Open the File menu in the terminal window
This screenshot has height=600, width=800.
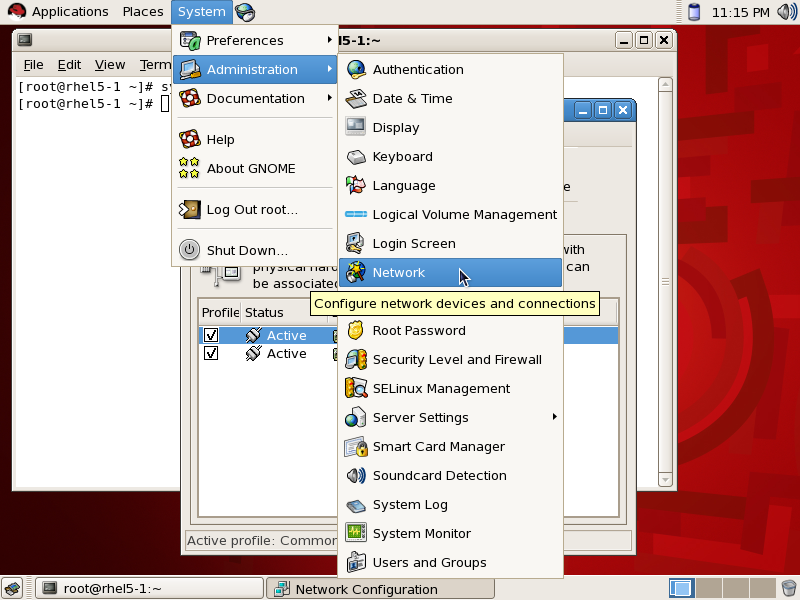pos(33,64)
